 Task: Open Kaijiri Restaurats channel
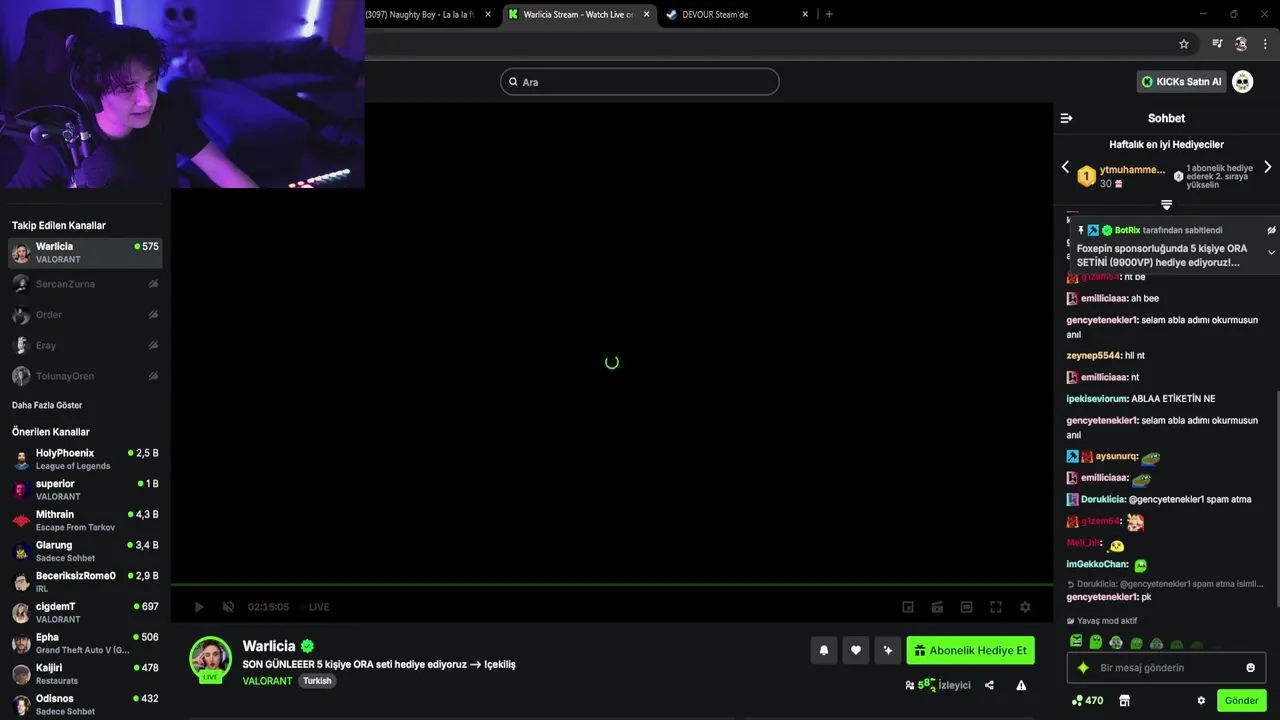point(85,674)
